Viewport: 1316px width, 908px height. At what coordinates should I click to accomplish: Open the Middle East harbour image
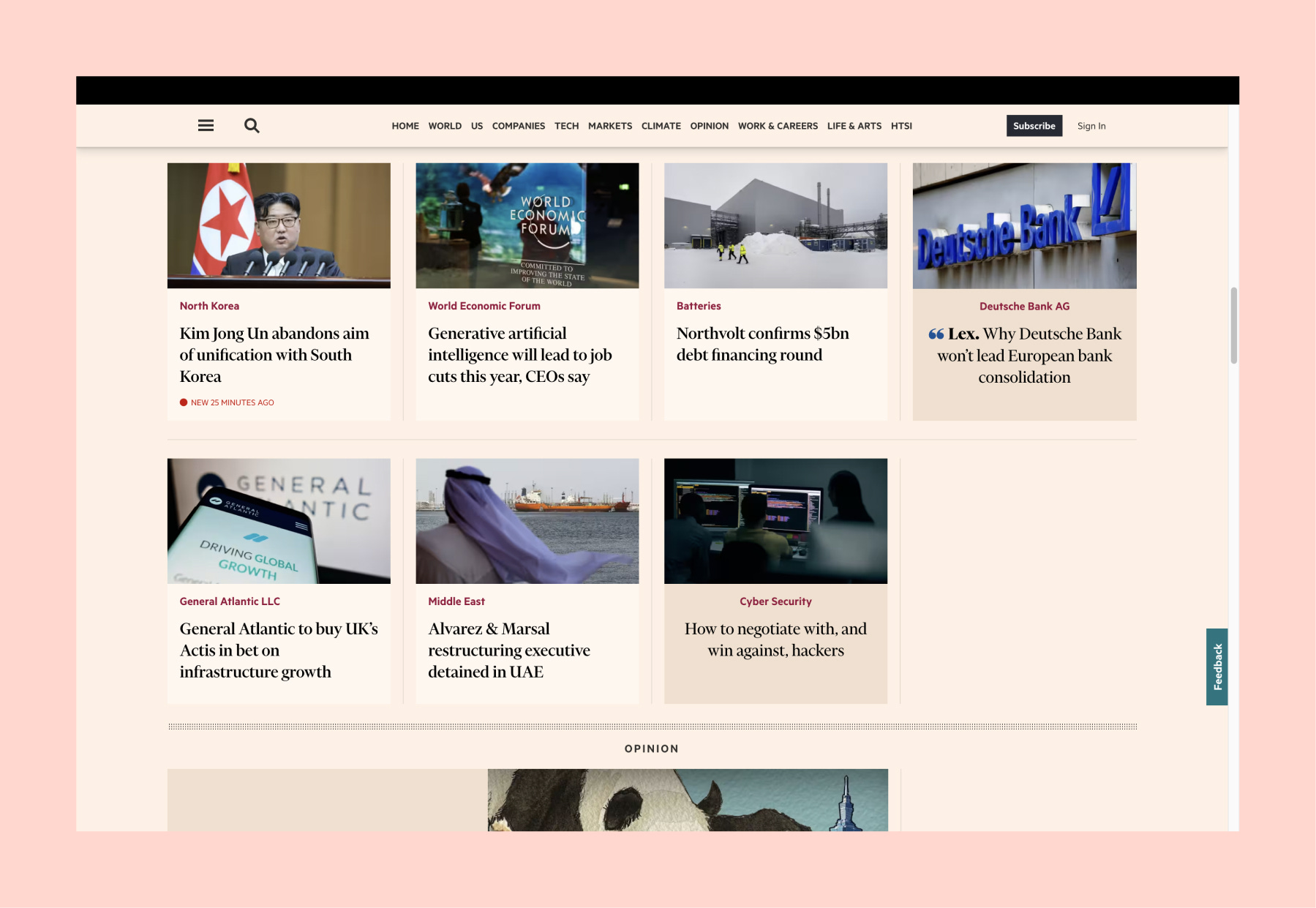[x=527, y=521]
